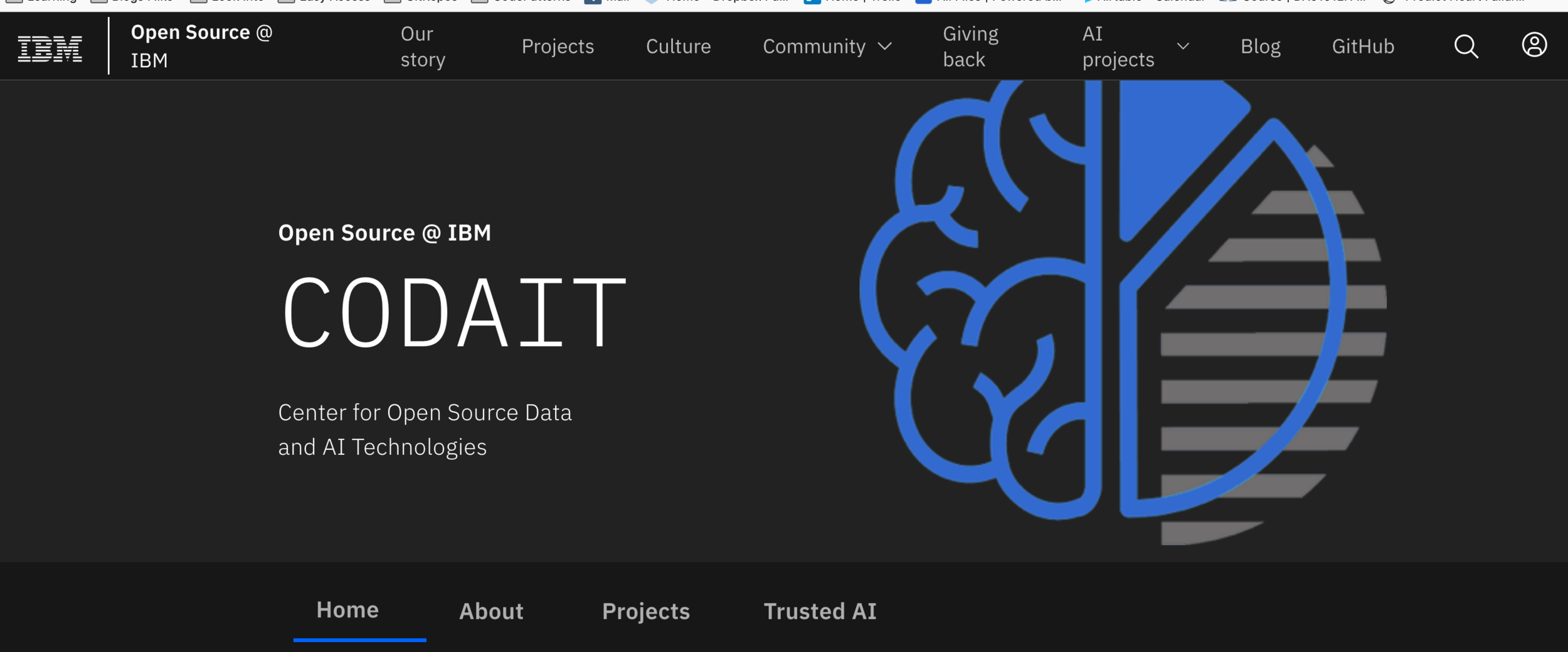
Task: Open the GitHub link
Action: (1363, 46)
